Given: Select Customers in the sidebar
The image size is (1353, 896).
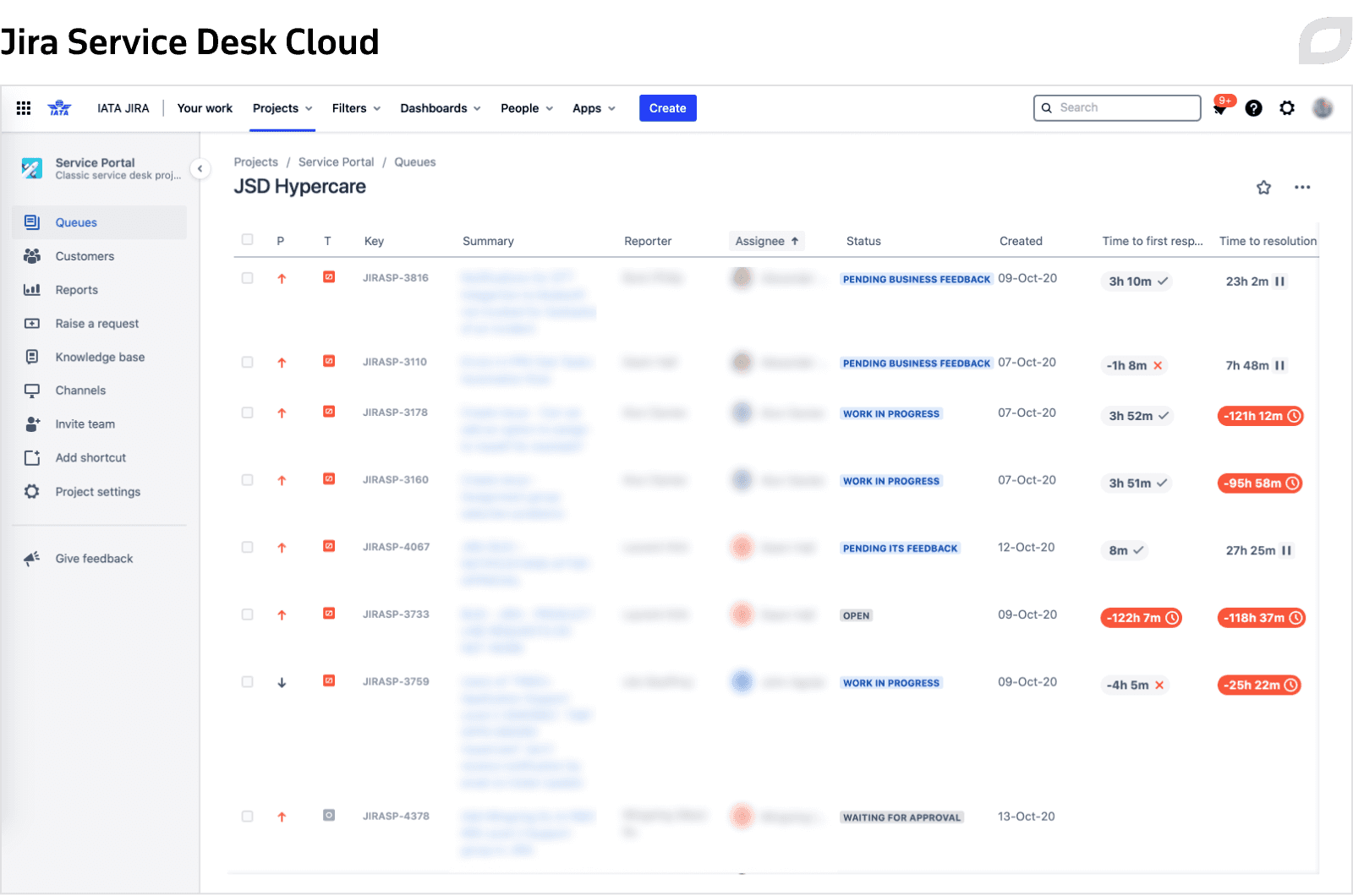Looking at the screenshot, I should click(x=100, y=256).
